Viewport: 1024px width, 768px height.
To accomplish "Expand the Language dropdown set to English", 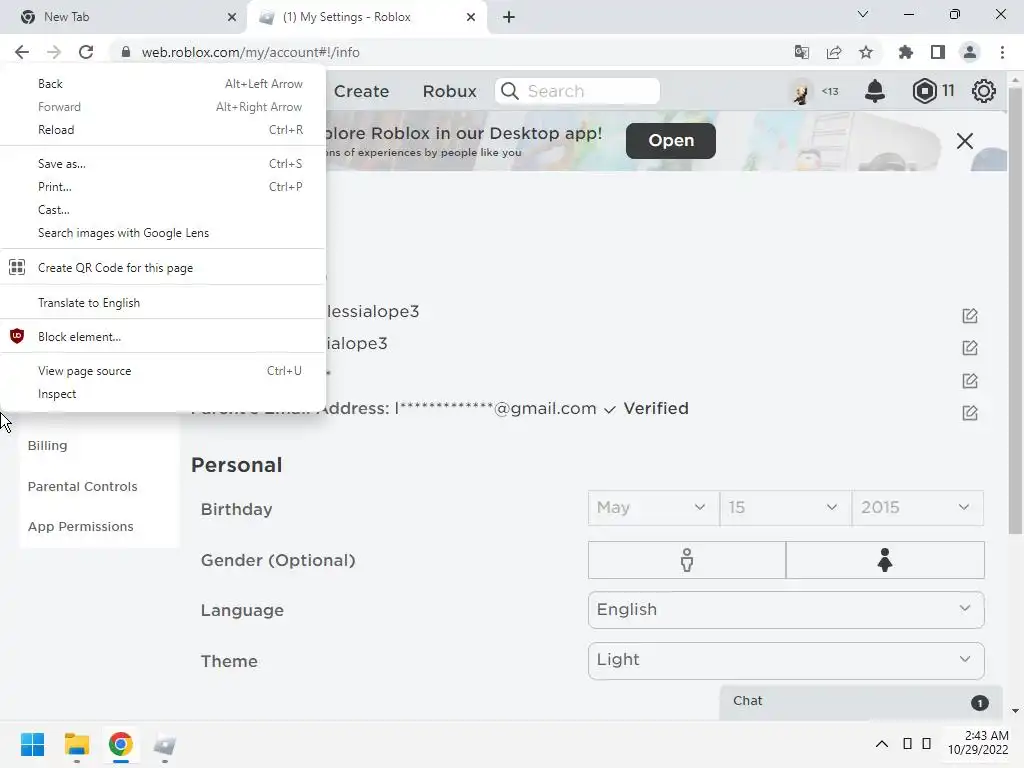I will (x=786, y=610).
